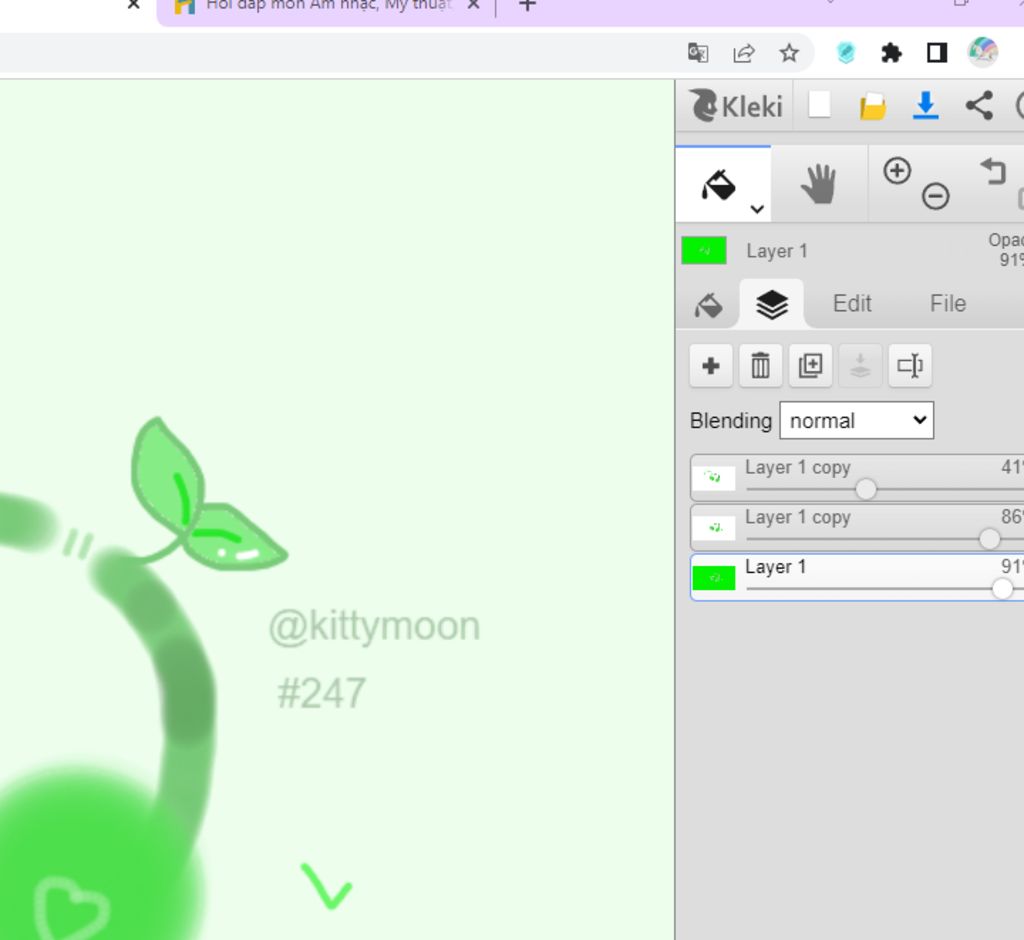Expand the tool chooser chevron under paint bucket
The height and width of the screenshot is (940, 1024).
(x=757, y=210)
